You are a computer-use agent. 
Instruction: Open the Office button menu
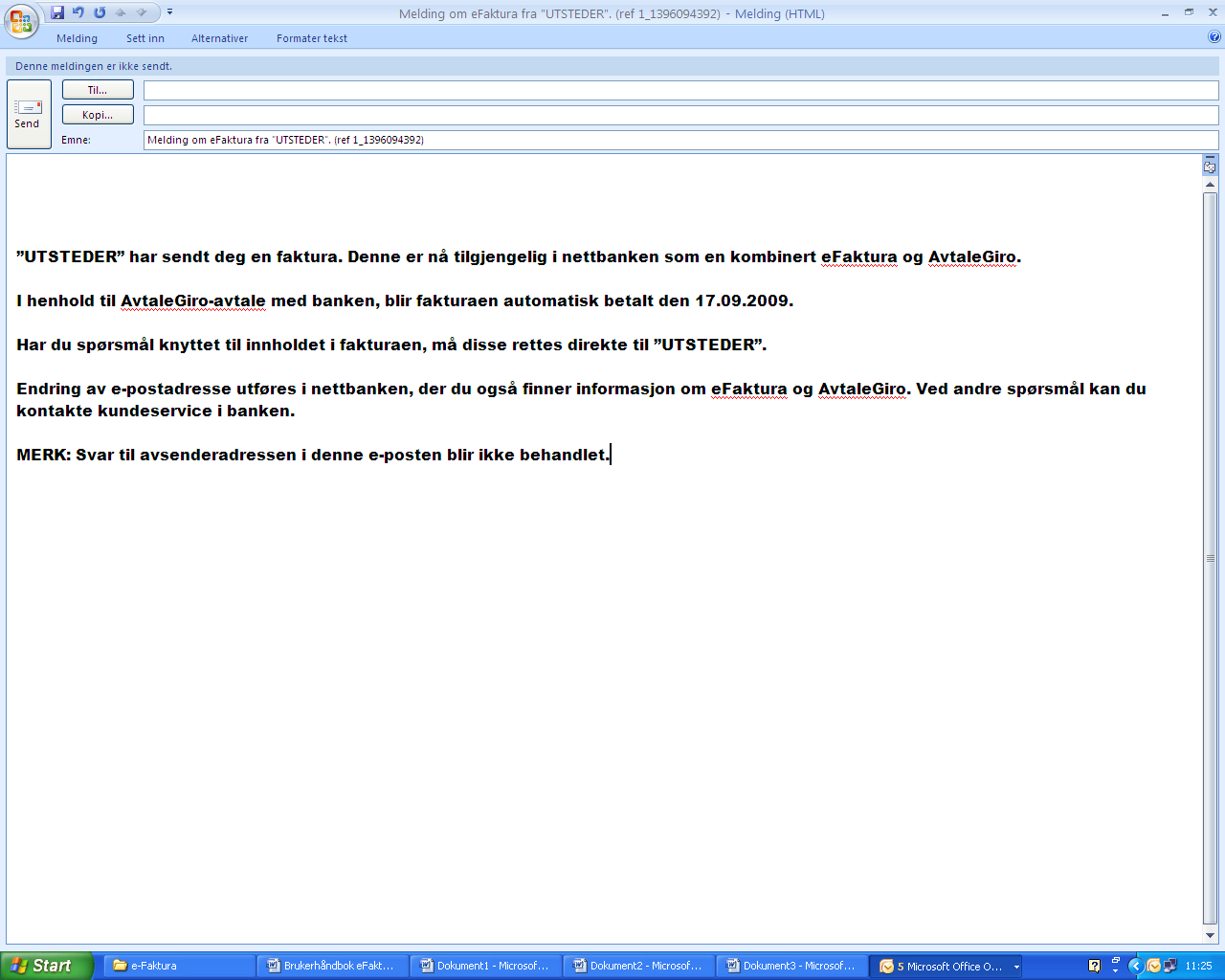[21, 21]
